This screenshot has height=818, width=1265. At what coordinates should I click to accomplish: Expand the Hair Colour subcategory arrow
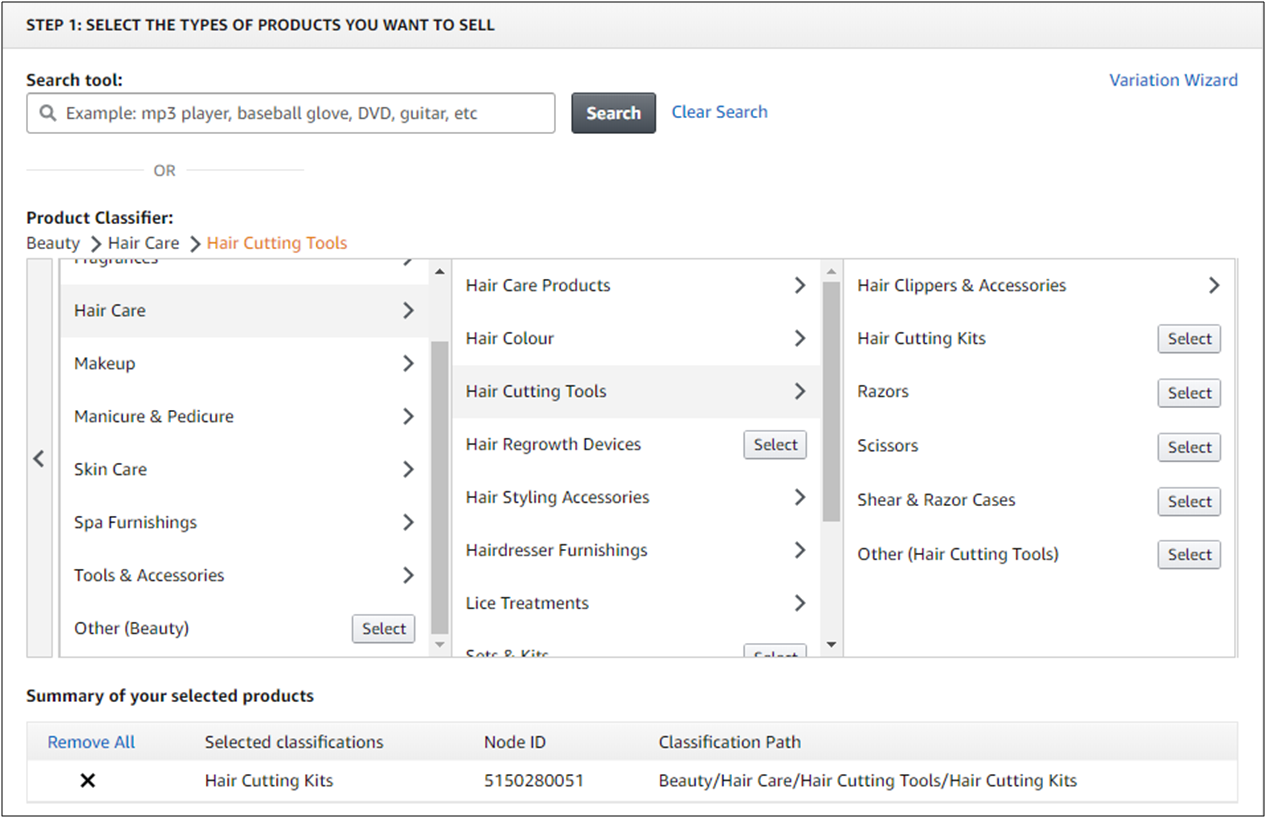(x=799, y=339)
